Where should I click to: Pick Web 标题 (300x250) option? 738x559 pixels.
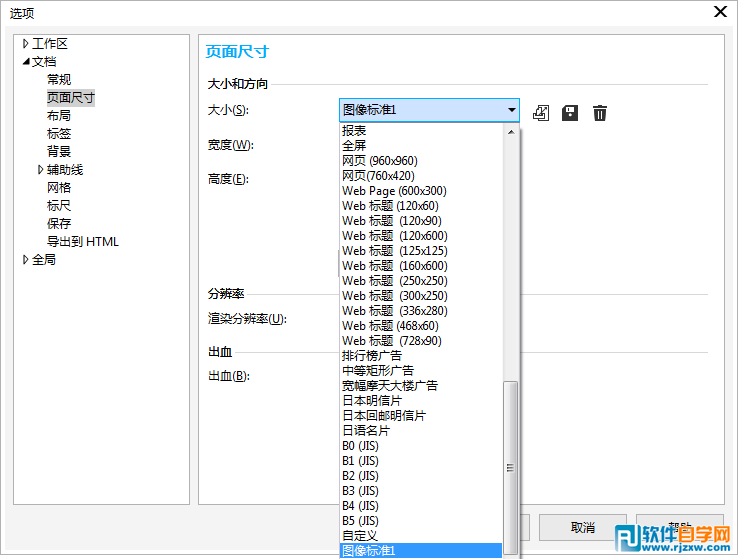pyautogui.click(x=421, y=296)
